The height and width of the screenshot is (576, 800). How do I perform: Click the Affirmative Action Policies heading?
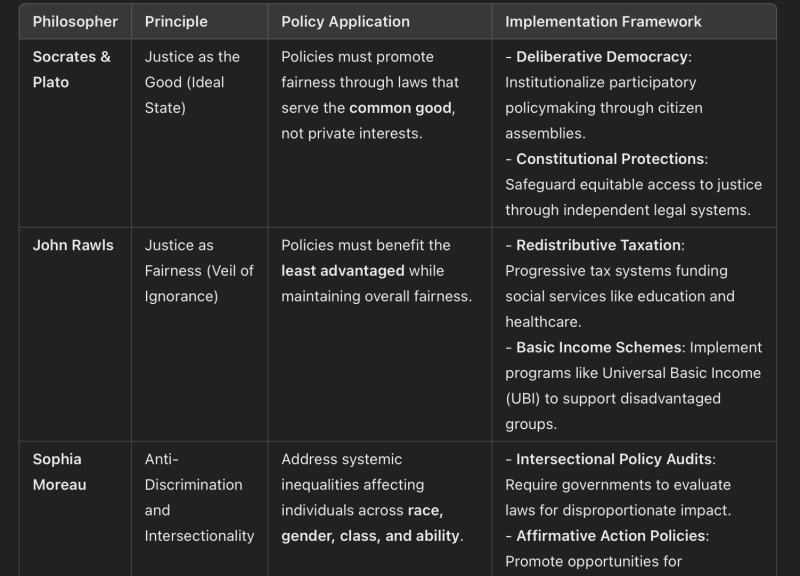coord(612,536)
